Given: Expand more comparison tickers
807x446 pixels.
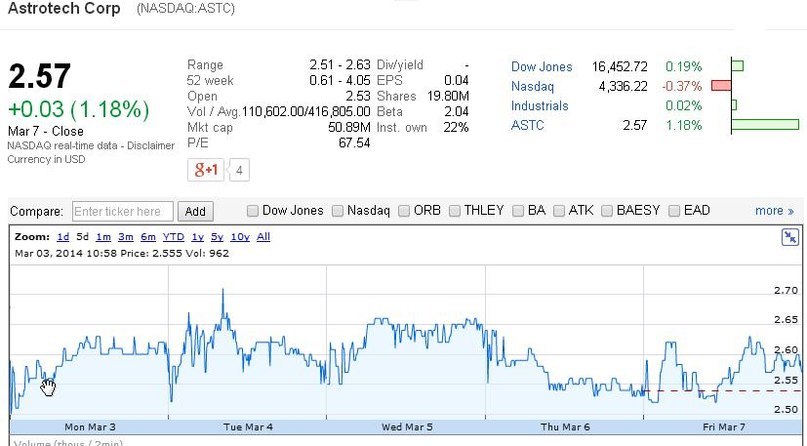Looking at the screenshot, I should pyautogui.click(x=774, y=211).
